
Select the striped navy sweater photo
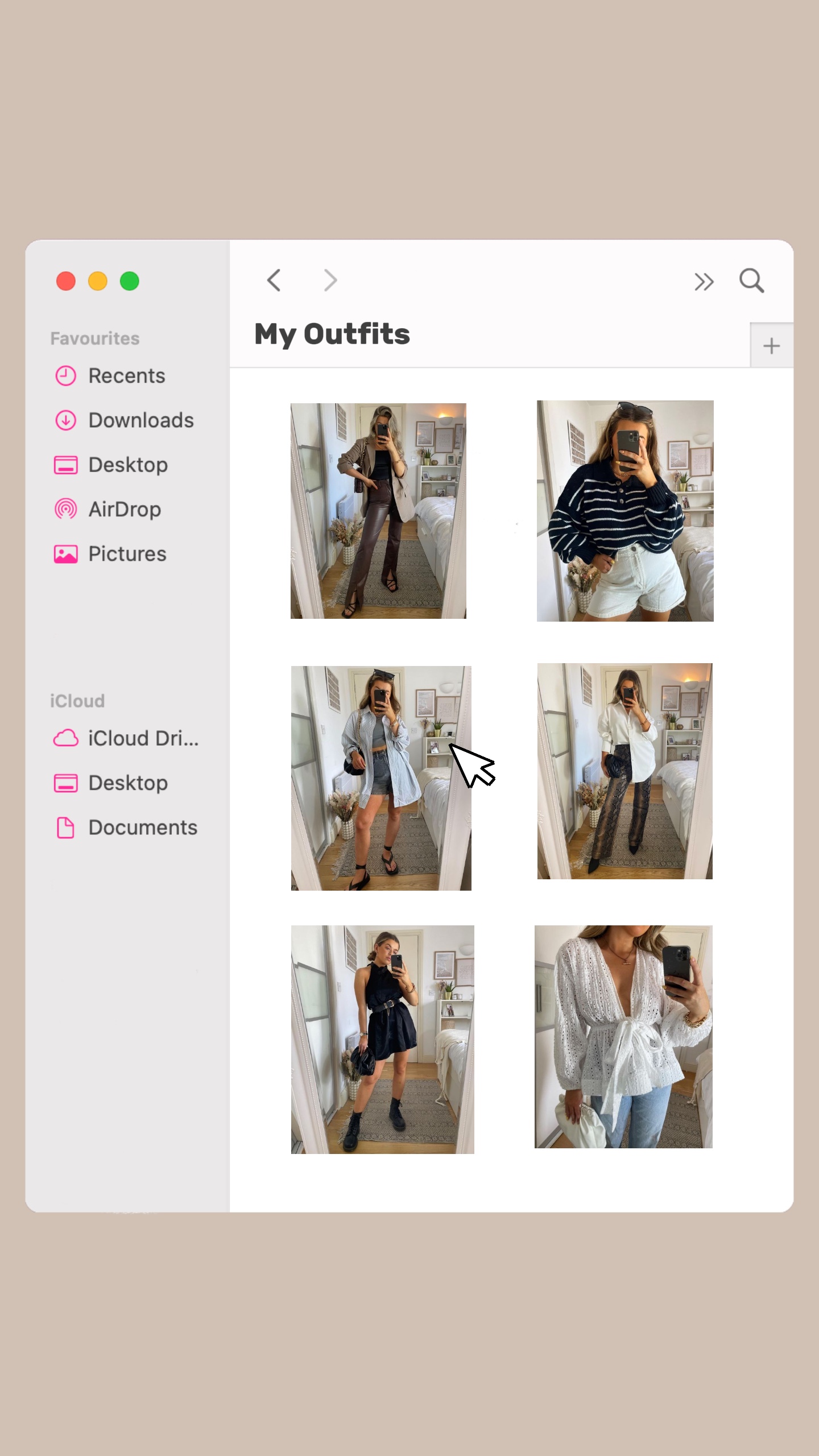[625, 511]
